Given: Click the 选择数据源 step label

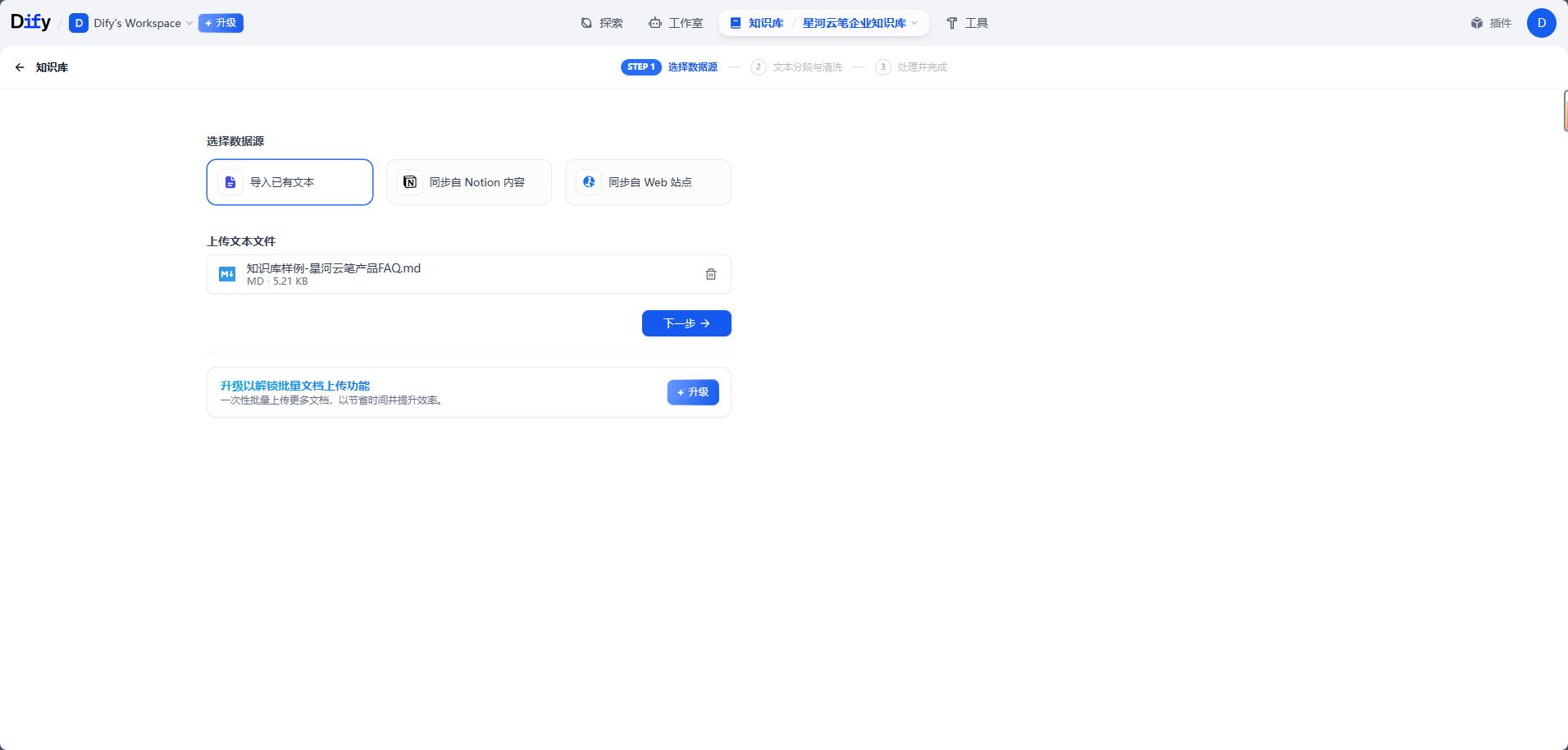Looking at the screenshot, I should 693,67.
